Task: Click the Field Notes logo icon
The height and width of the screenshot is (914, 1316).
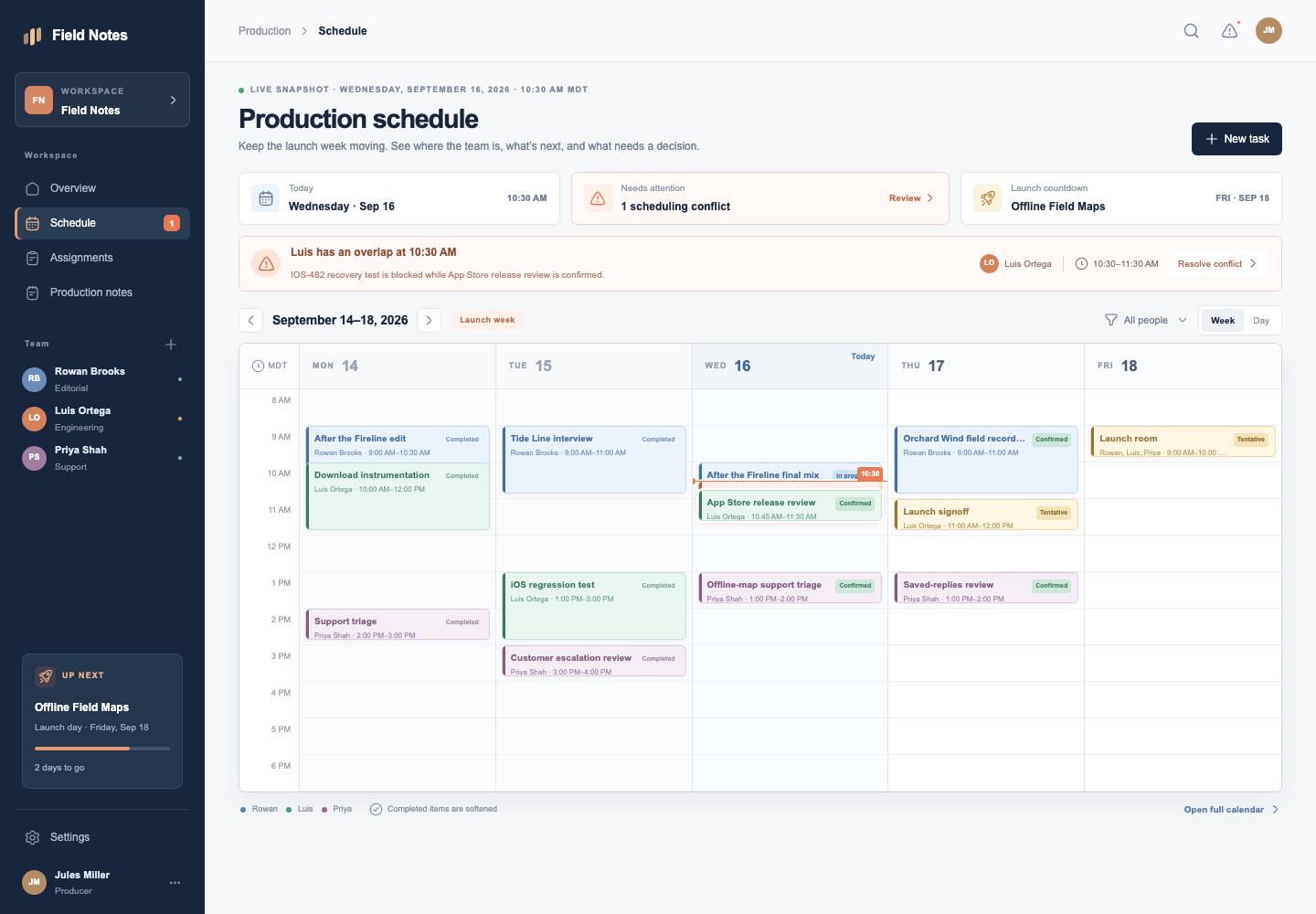Action: point(33,36)
